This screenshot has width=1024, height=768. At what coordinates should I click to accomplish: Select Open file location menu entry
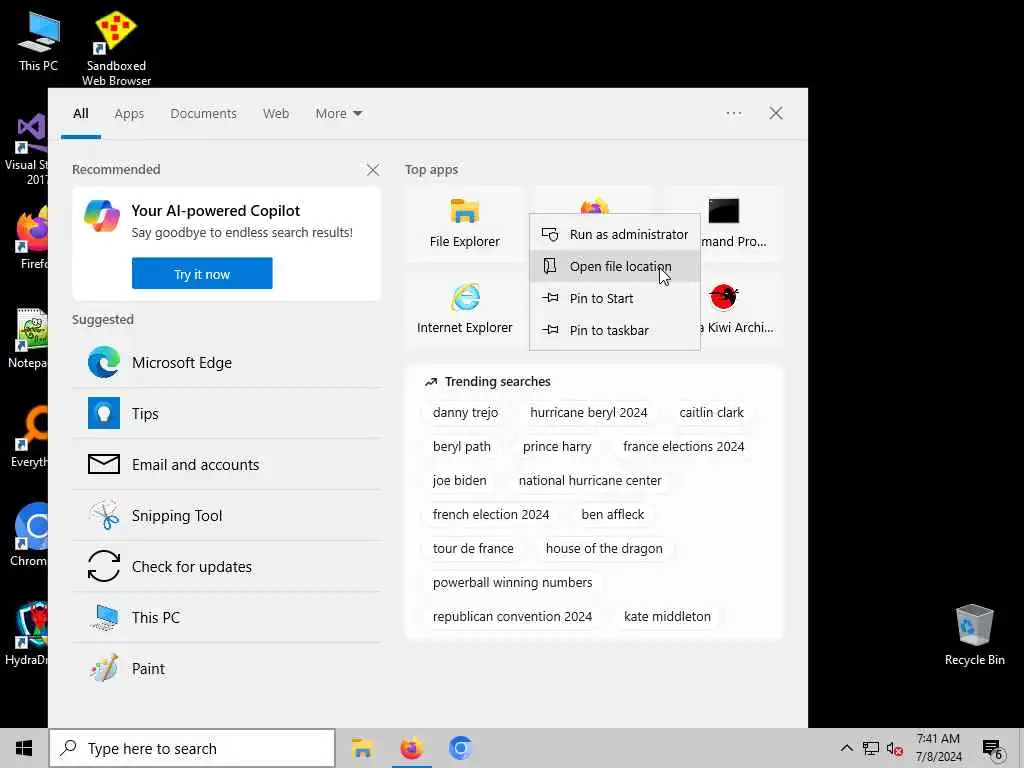pyautogui.click(x=615, y=266)
